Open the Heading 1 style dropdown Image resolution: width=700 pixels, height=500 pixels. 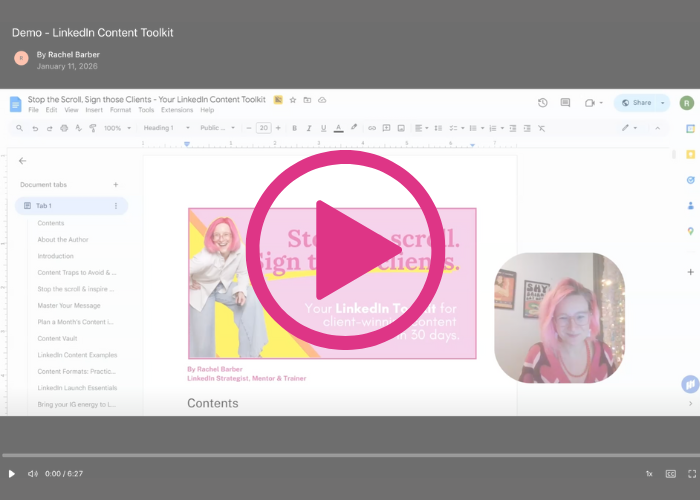[164, 128]
